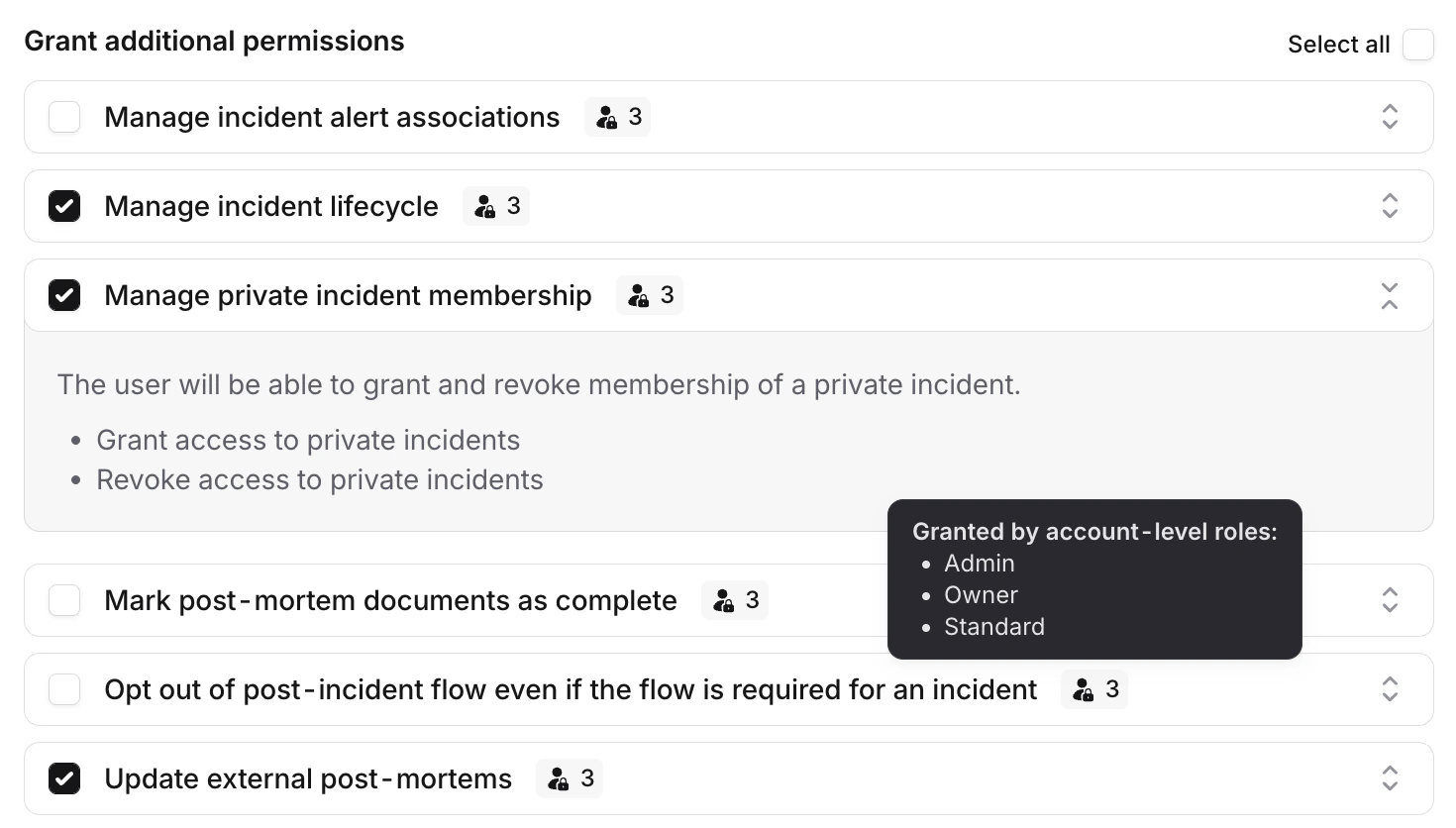
Task: Uncheck Manage private incident membership
Action: click(x=63, y=294)
